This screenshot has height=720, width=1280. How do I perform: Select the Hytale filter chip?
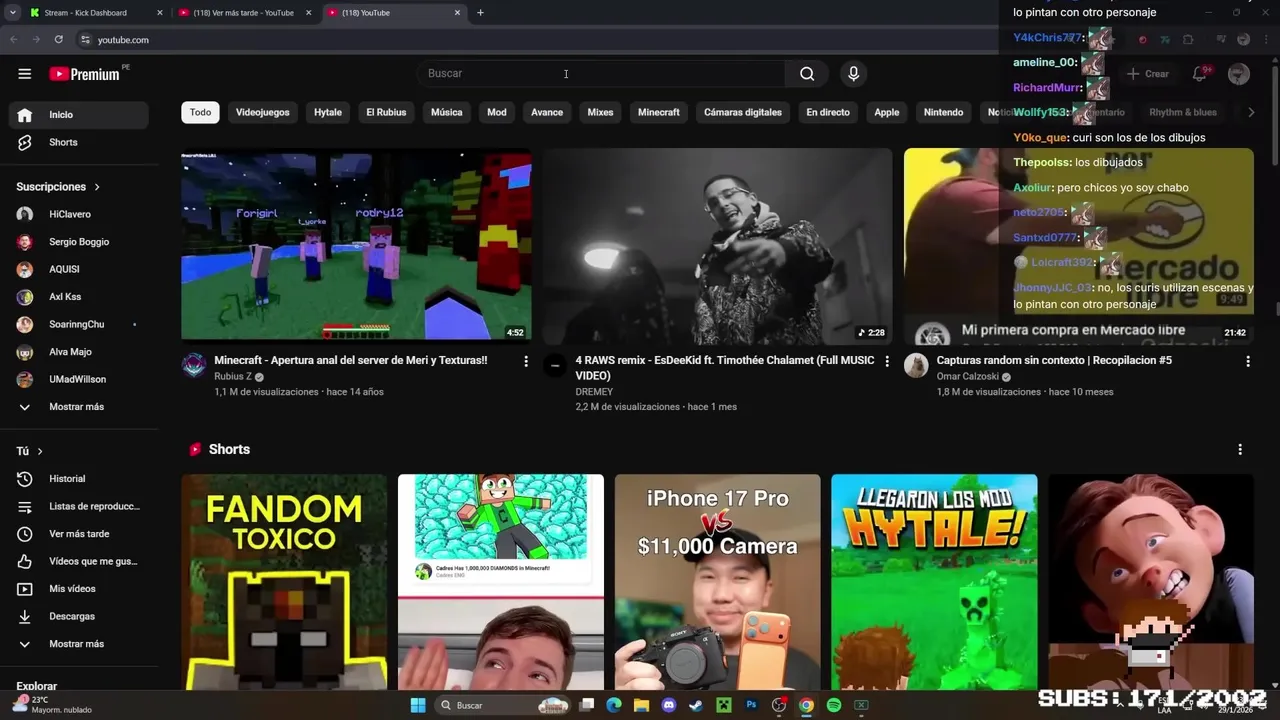[328, 112]
